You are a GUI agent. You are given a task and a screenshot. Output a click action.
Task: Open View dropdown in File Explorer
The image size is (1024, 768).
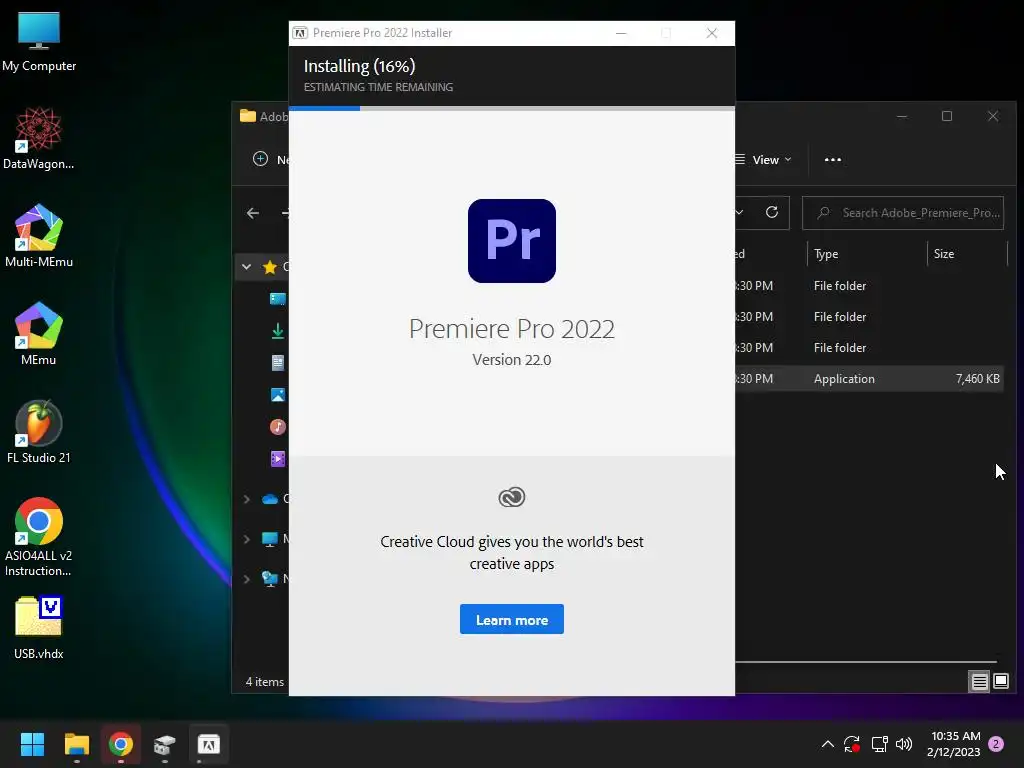[764, 160]
